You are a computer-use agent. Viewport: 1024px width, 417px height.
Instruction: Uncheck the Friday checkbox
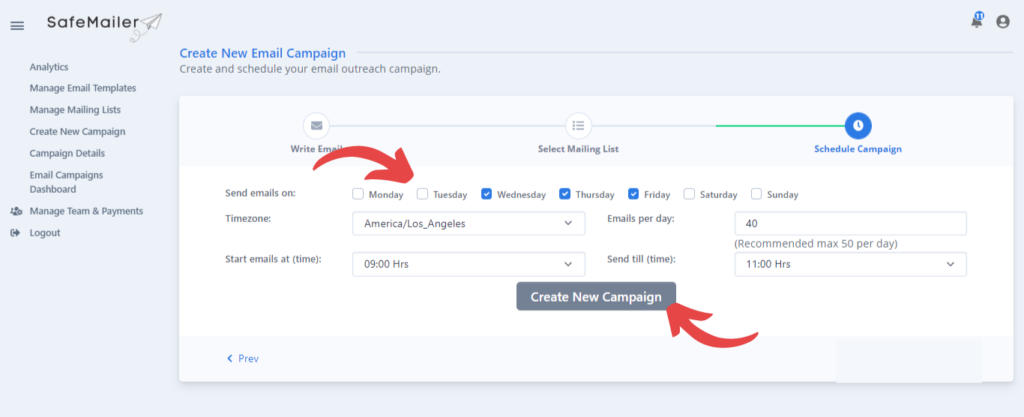[633, 194]
